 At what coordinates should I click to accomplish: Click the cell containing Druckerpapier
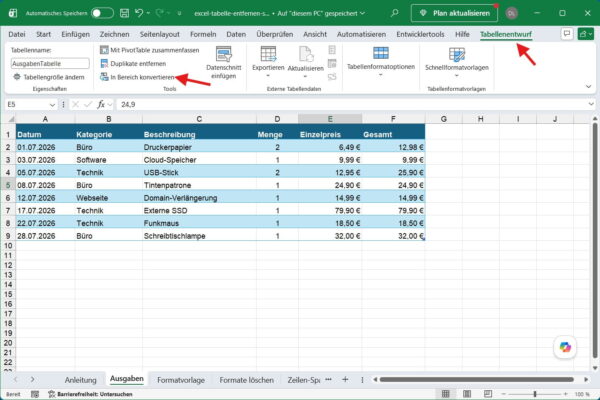coord(199,147)
